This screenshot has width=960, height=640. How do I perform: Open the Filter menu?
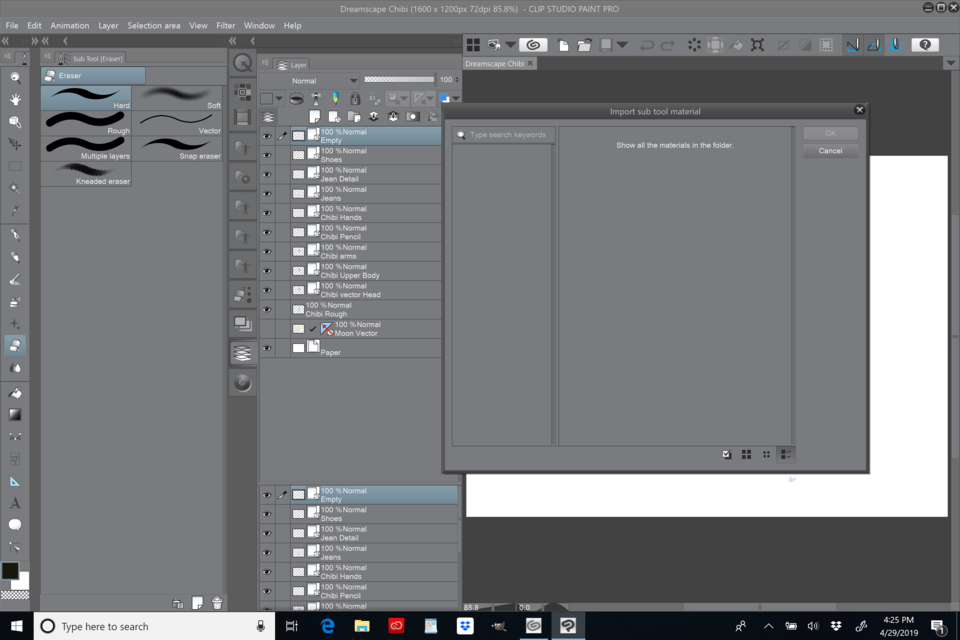pos(226,25)
